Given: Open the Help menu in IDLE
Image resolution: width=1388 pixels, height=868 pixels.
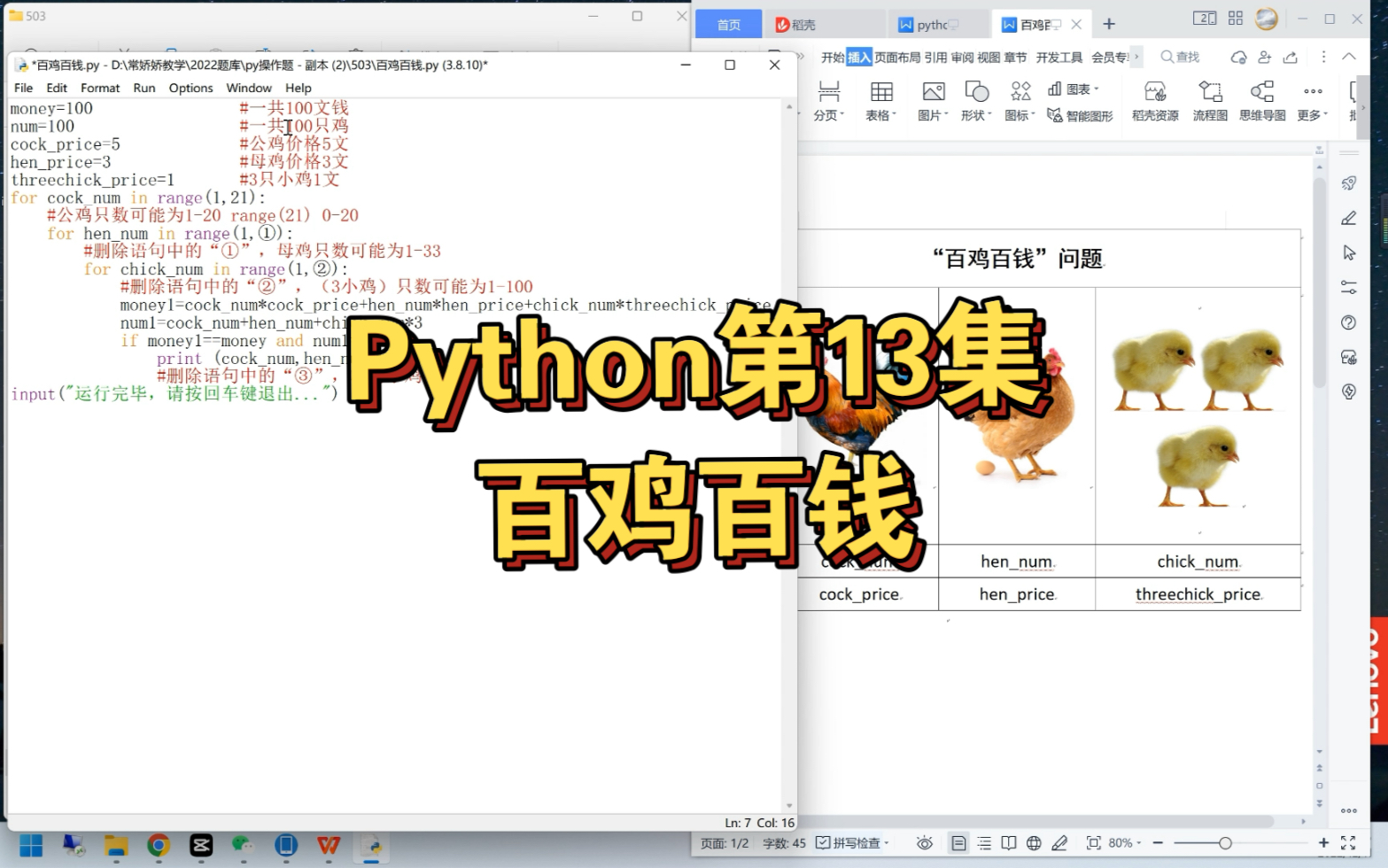Looking at the screenshot, I should click(x=299, y=88).
